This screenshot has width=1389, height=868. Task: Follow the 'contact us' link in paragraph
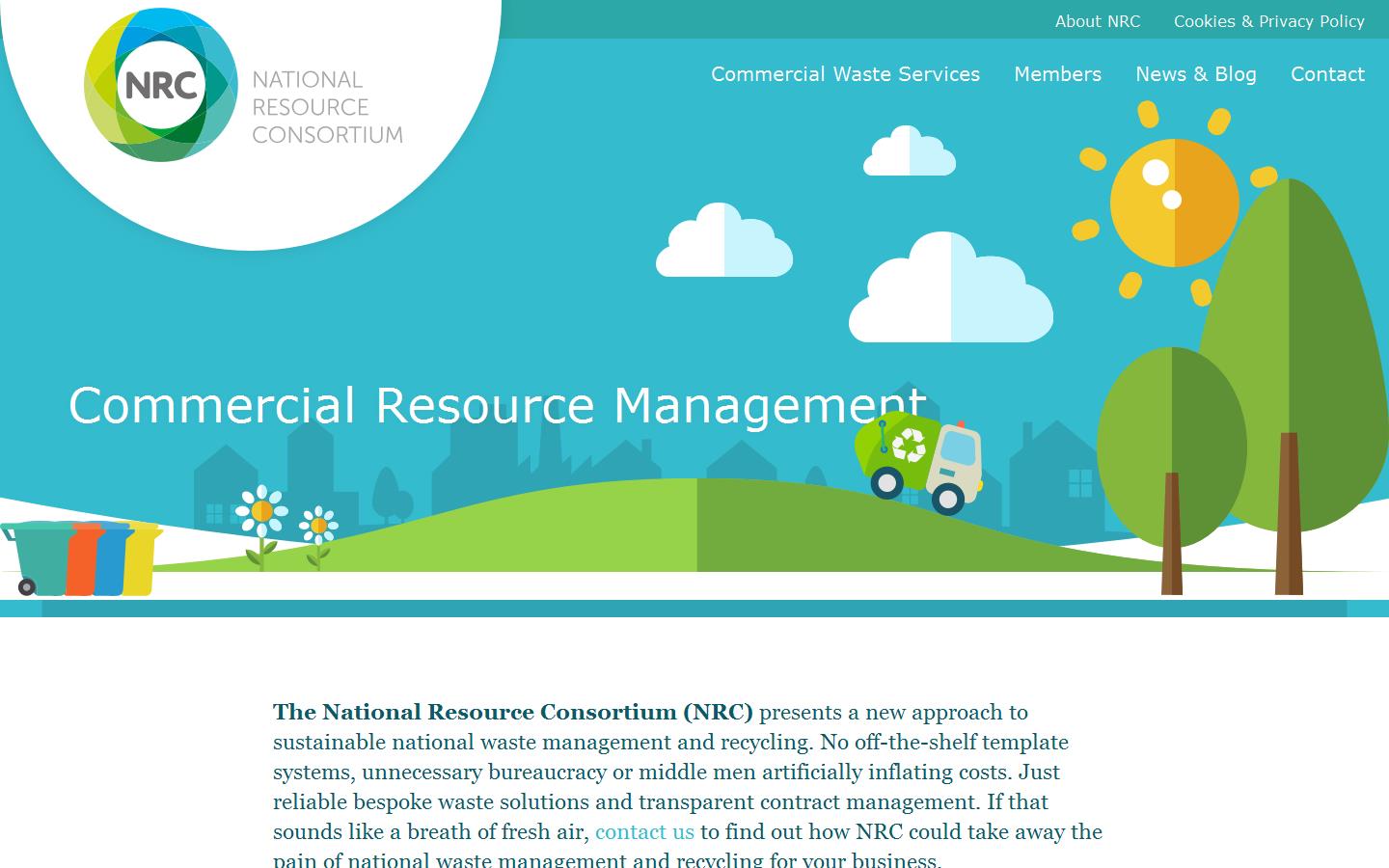tap(644, 831)
